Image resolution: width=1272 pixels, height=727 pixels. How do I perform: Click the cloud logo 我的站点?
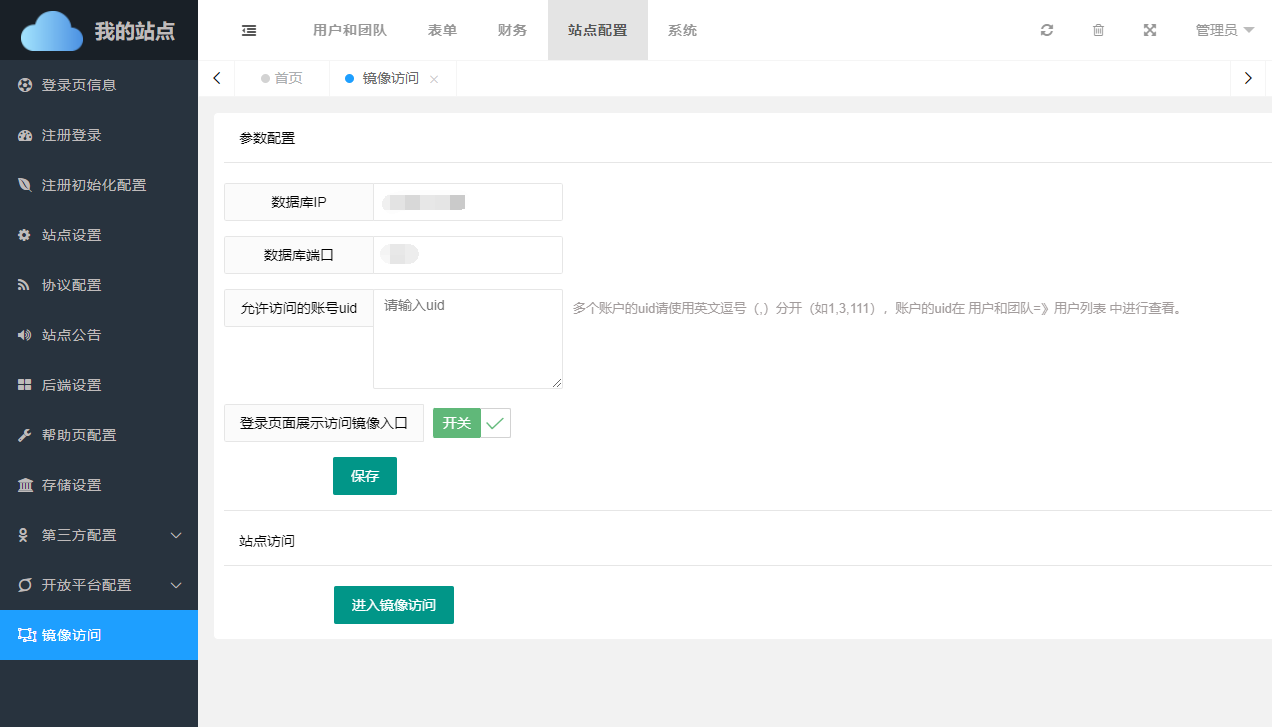tap(98, 30)
